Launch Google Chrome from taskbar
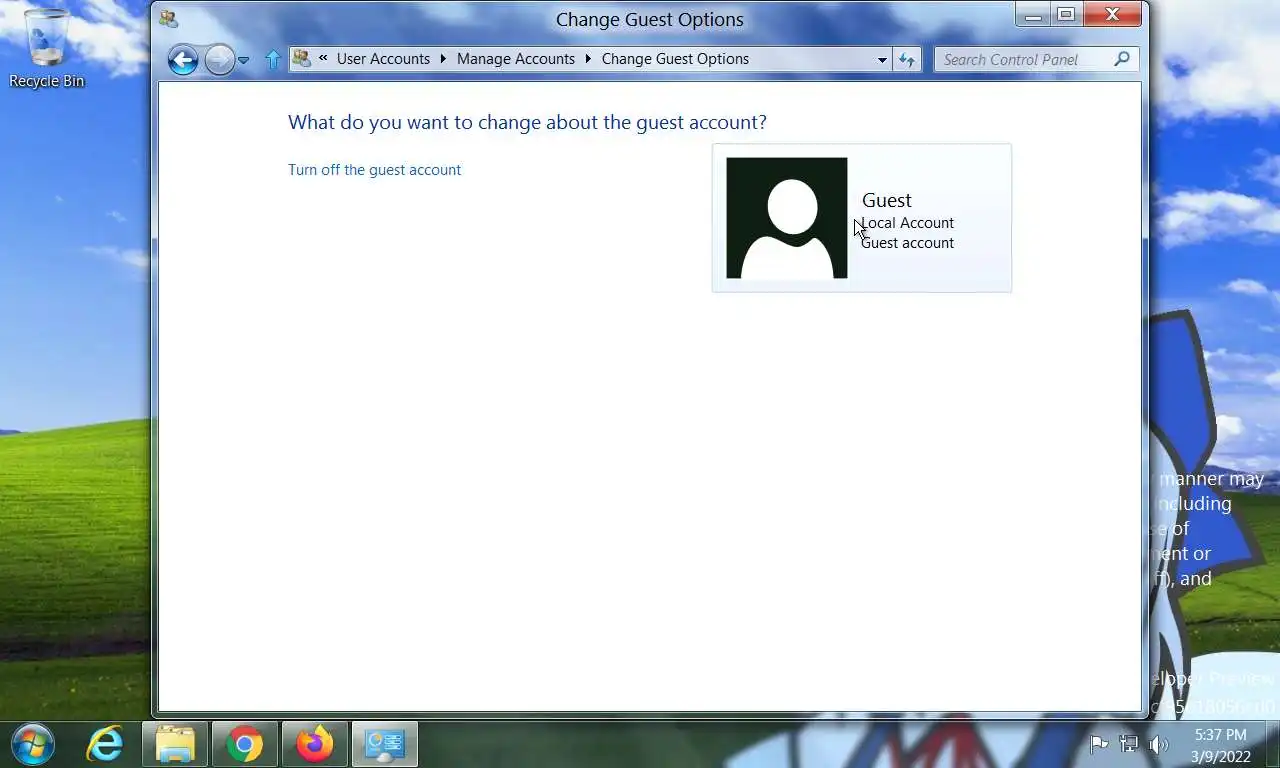Screen dimensions: 1280x768 click(x=245, y=745)
